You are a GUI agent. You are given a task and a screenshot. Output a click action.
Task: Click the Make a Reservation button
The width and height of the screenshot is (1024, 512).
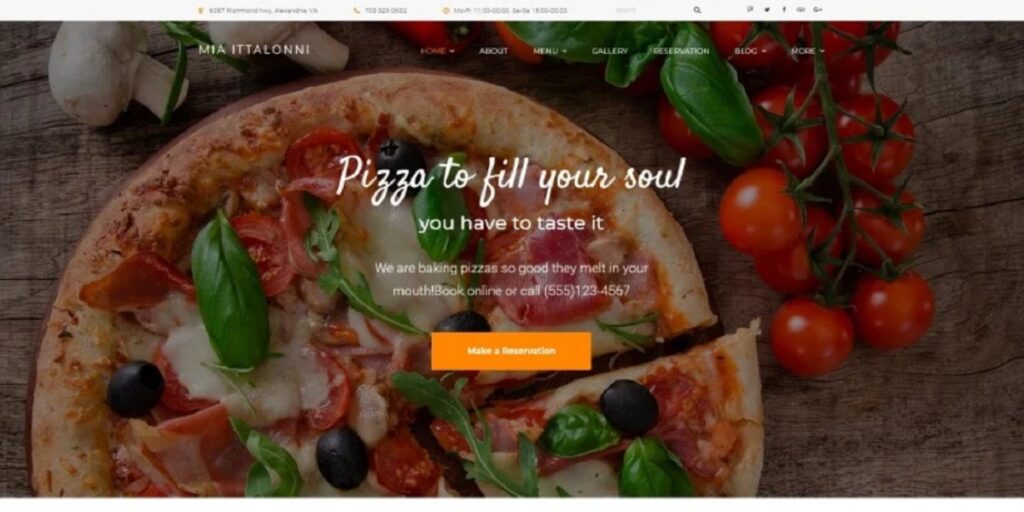click(x=511, y=351)
